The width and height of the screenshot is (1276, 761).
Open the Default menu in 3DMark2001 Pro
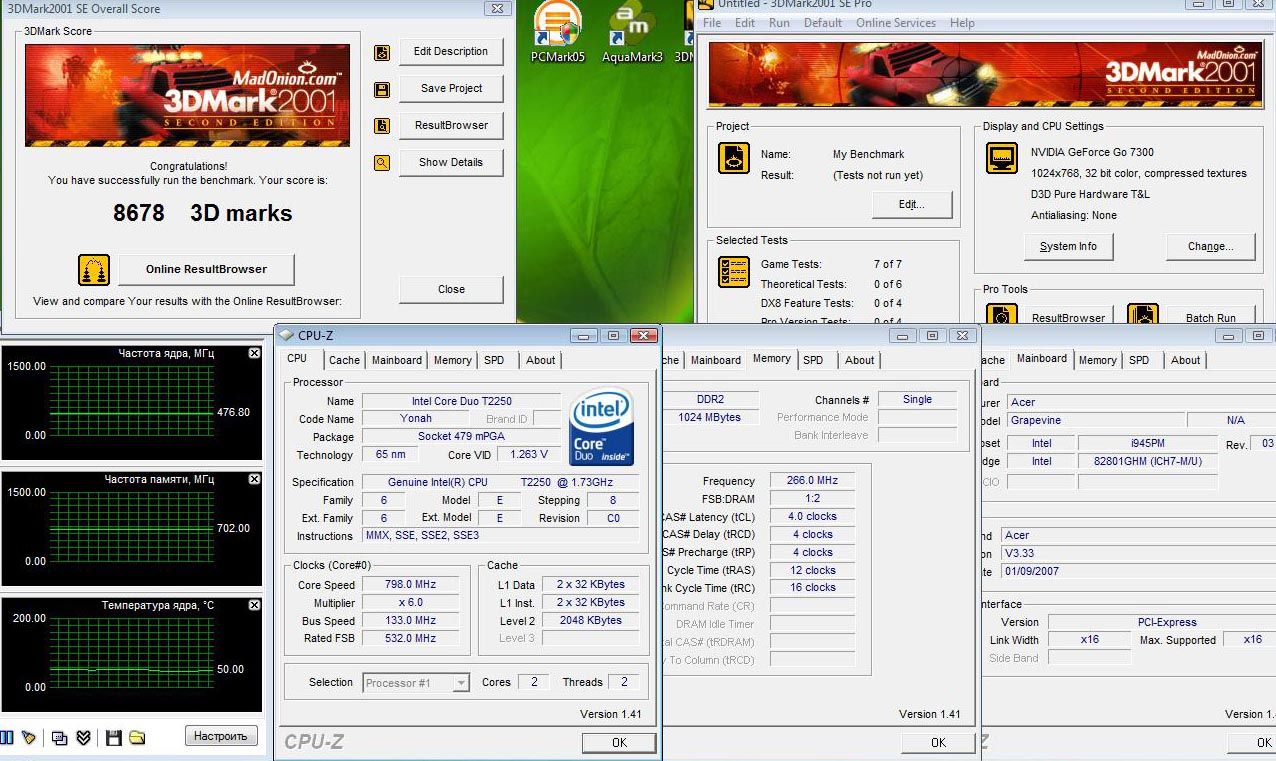pyautogui.click(x=823, y=23)
